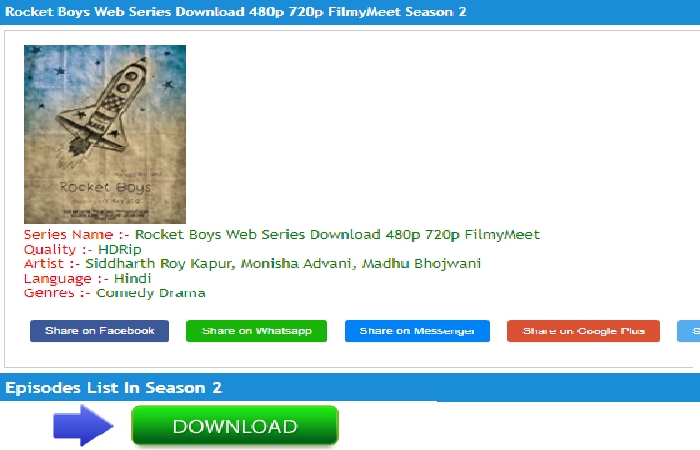
Task: Click the blue arrow icon beside Download
Action: [83, 425]
